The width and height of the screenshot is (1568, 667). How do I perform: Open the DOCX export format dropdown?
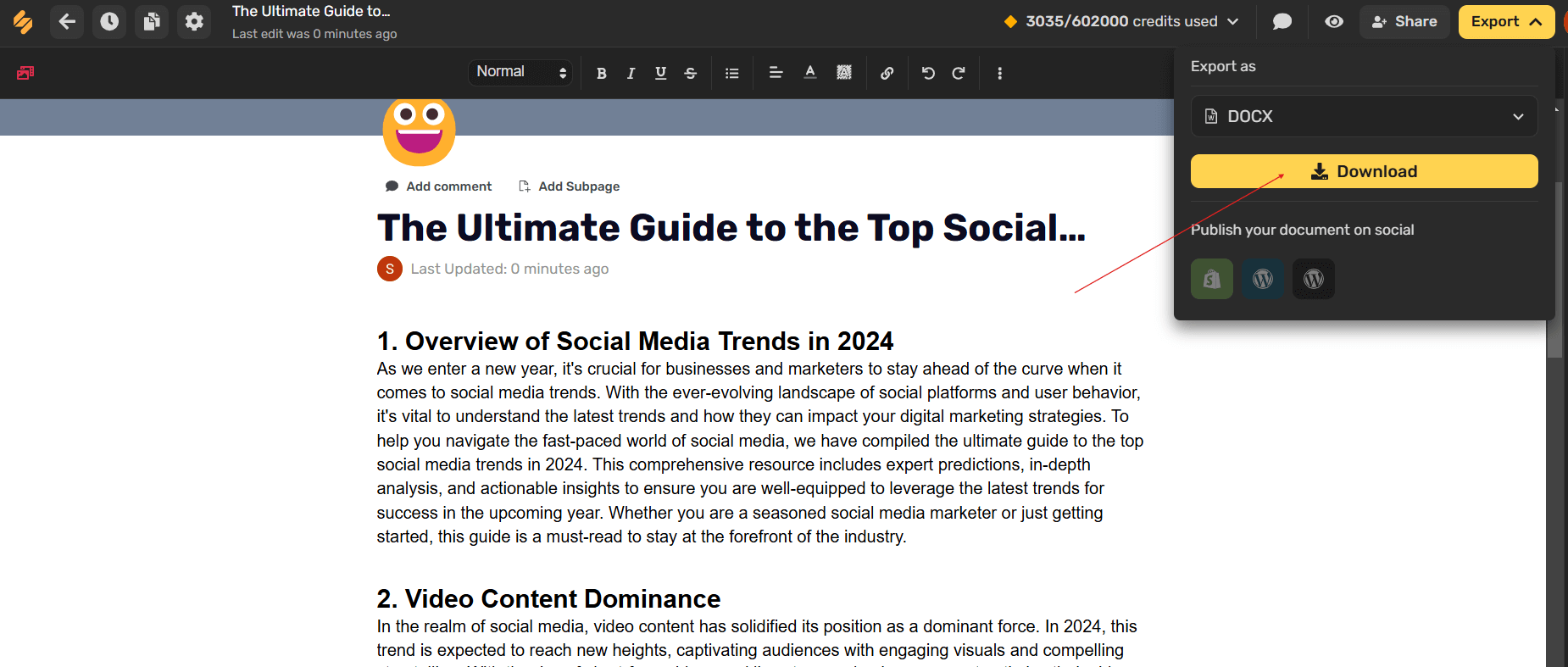tap(1364, 116)
